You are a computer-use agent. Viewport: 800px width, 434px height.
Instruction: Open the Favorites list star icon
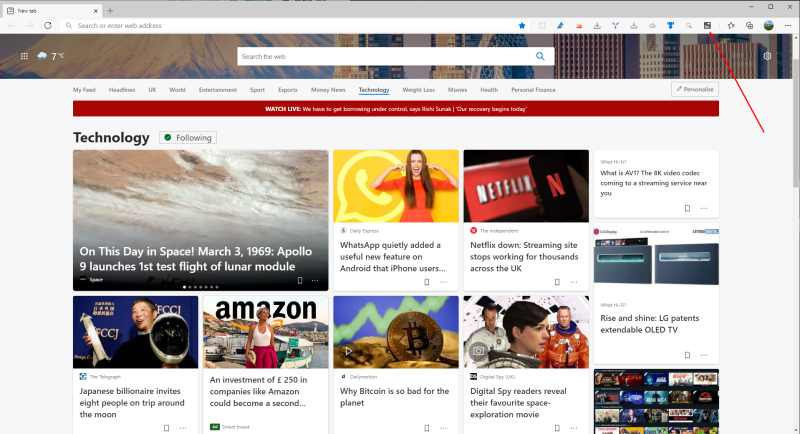coord(731,25)
